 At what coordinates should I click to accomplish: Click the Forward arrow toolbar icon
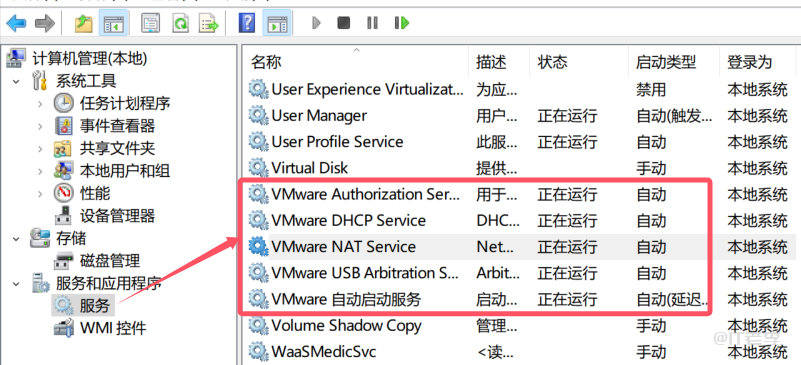coord(44,23)
